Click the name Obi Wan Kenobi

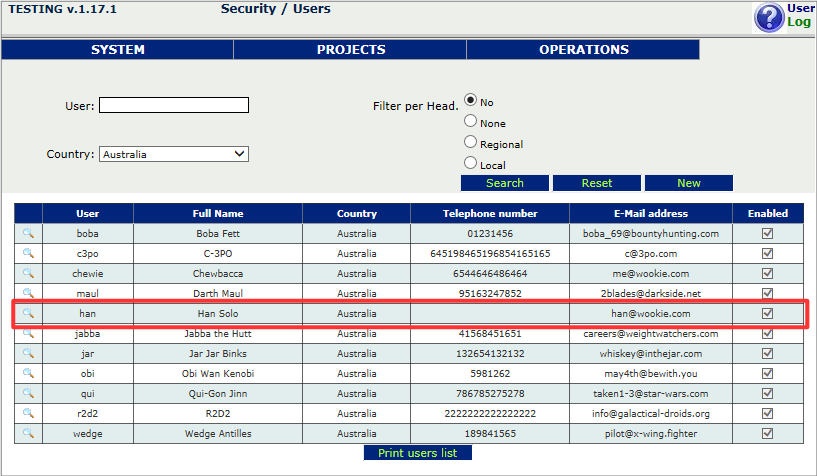coord(218,373)
